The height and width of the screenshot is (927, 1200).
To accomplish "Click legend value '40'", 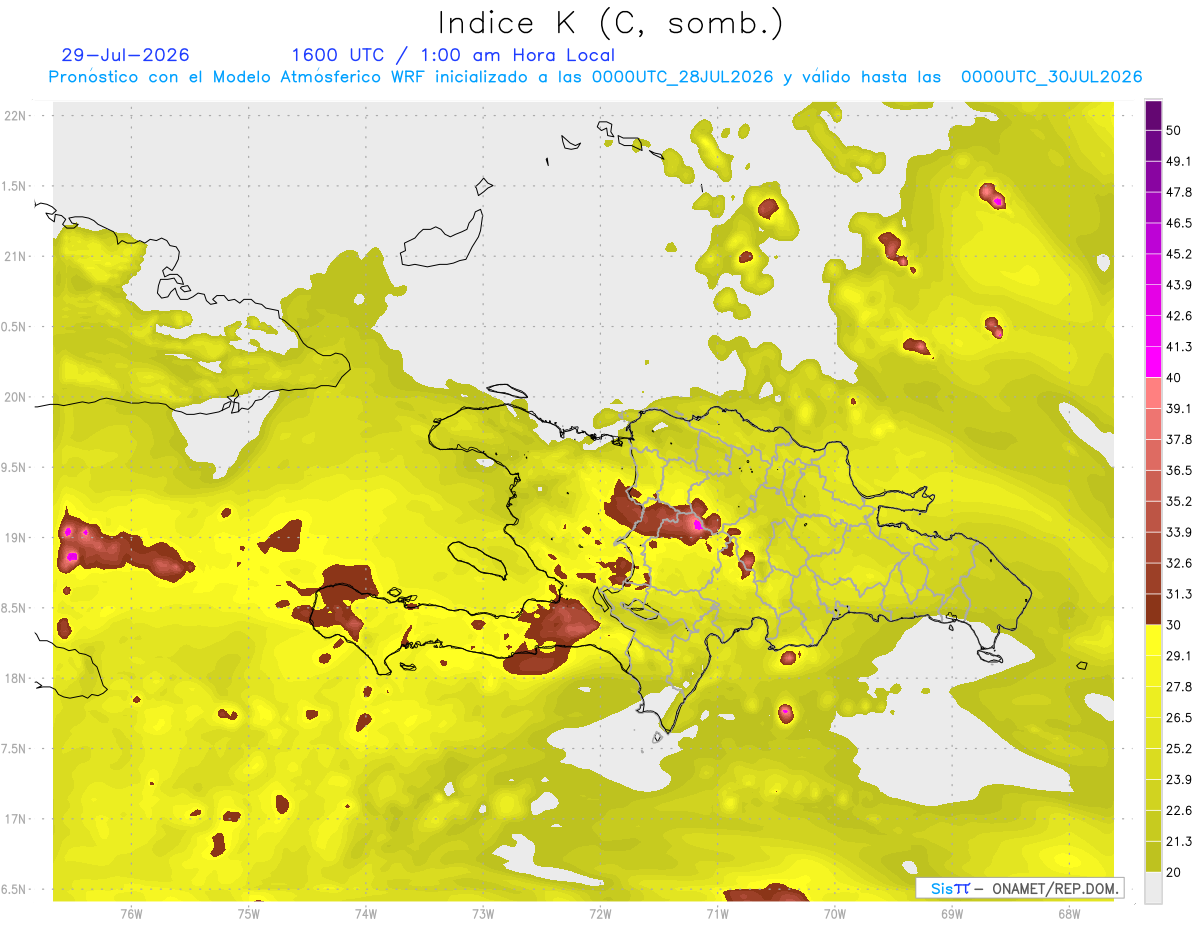I will [1175, 378].
